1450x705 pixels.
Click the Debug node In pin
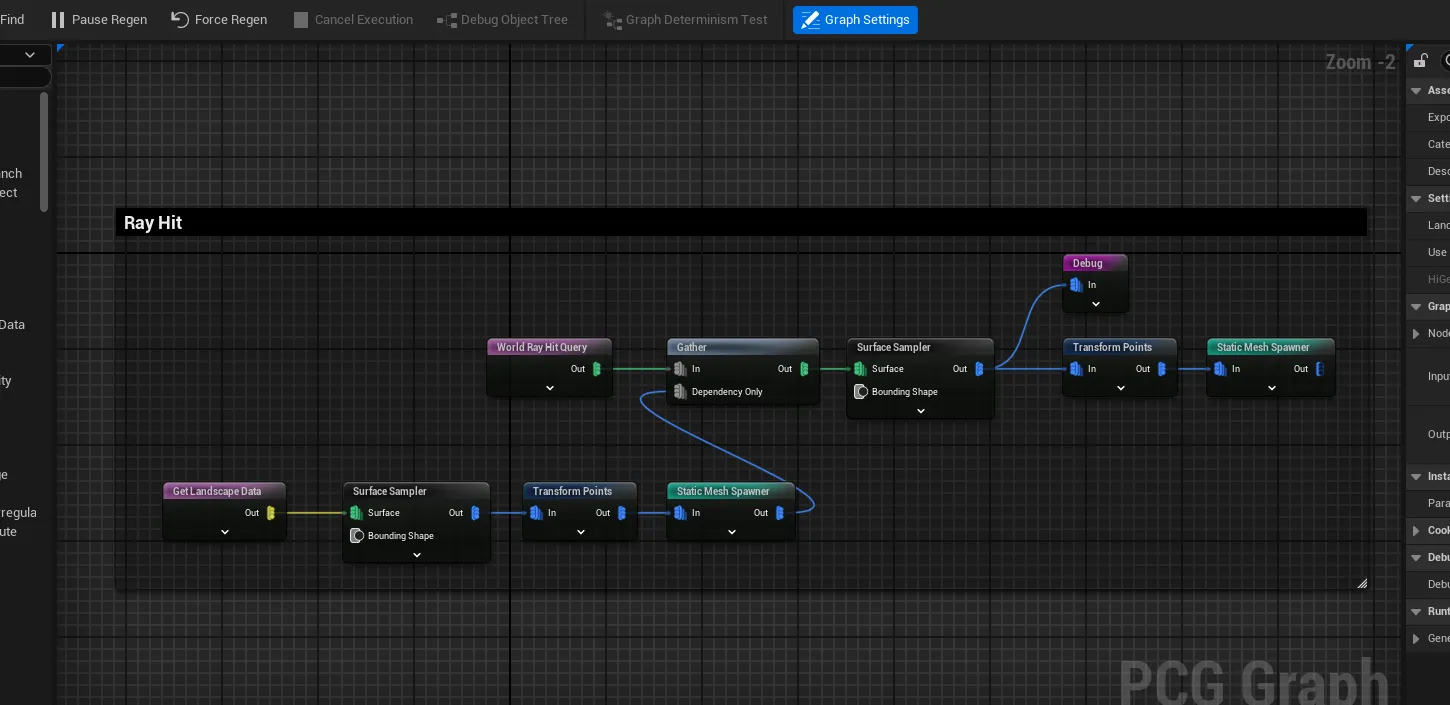point(1076,285)
